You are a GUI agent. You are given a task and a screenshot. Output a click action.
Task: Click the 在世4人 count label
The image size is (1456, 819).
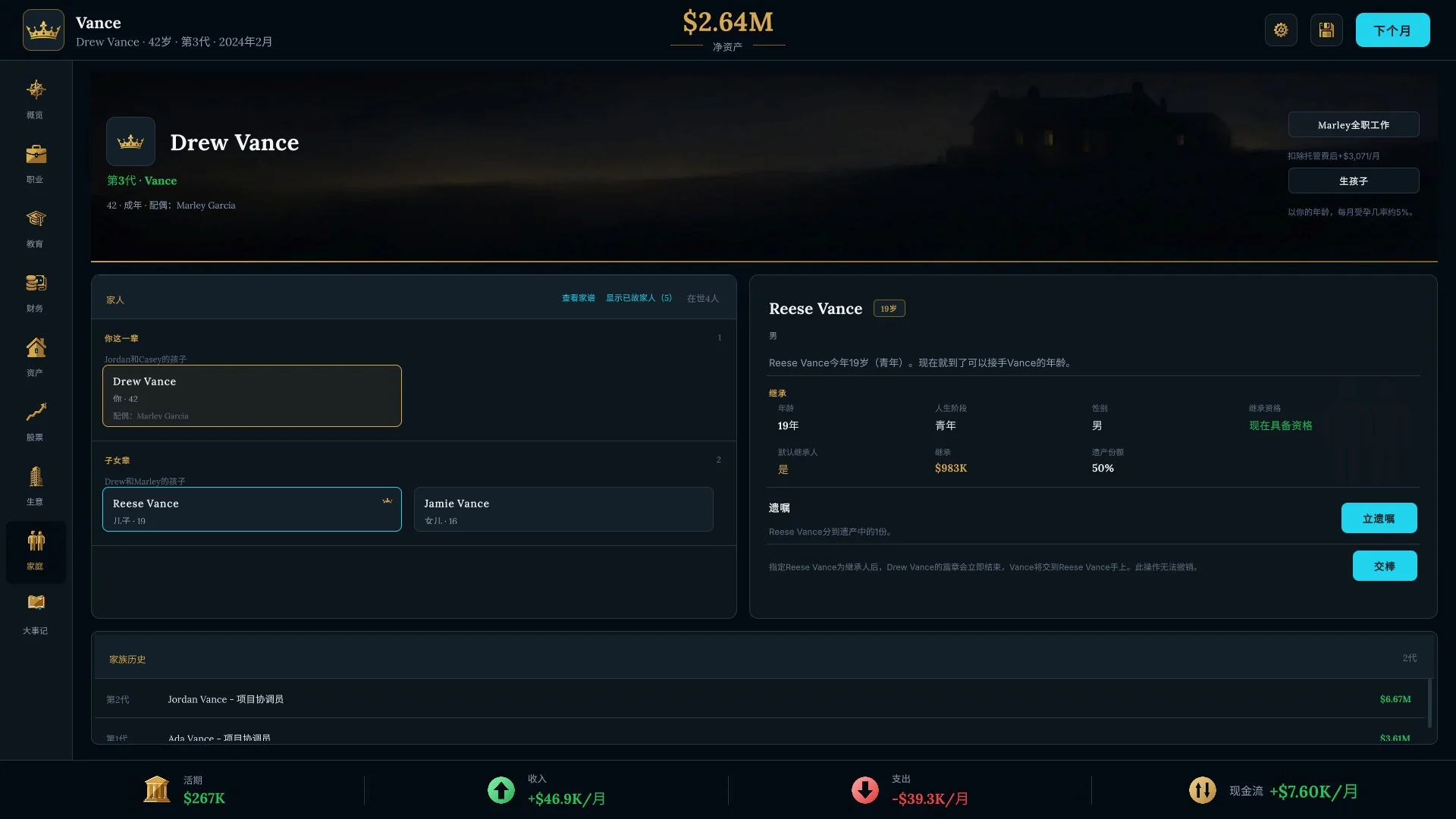[x=702, y=299]
